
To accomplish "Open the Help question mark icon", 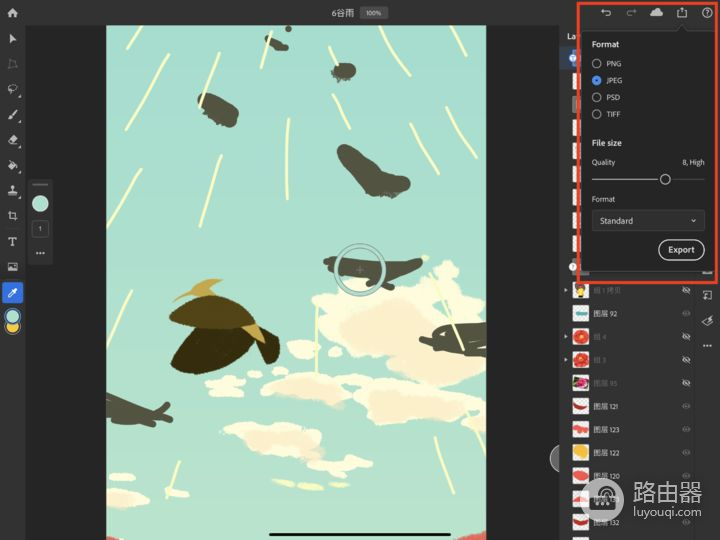I will 707,13.
